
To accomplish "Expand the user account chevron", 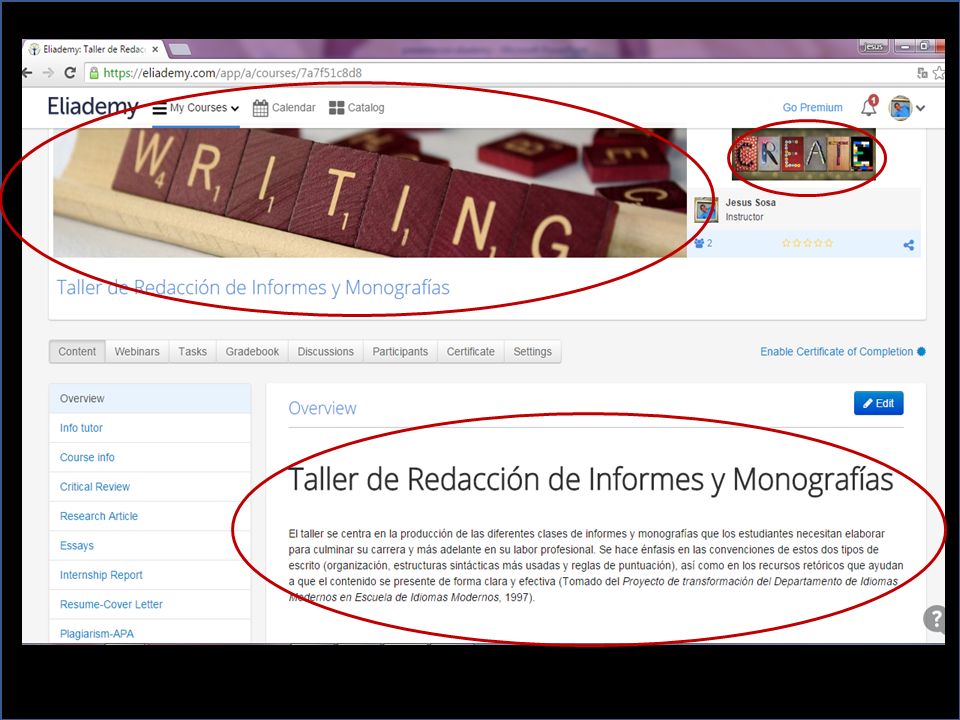I will point(920,108).
